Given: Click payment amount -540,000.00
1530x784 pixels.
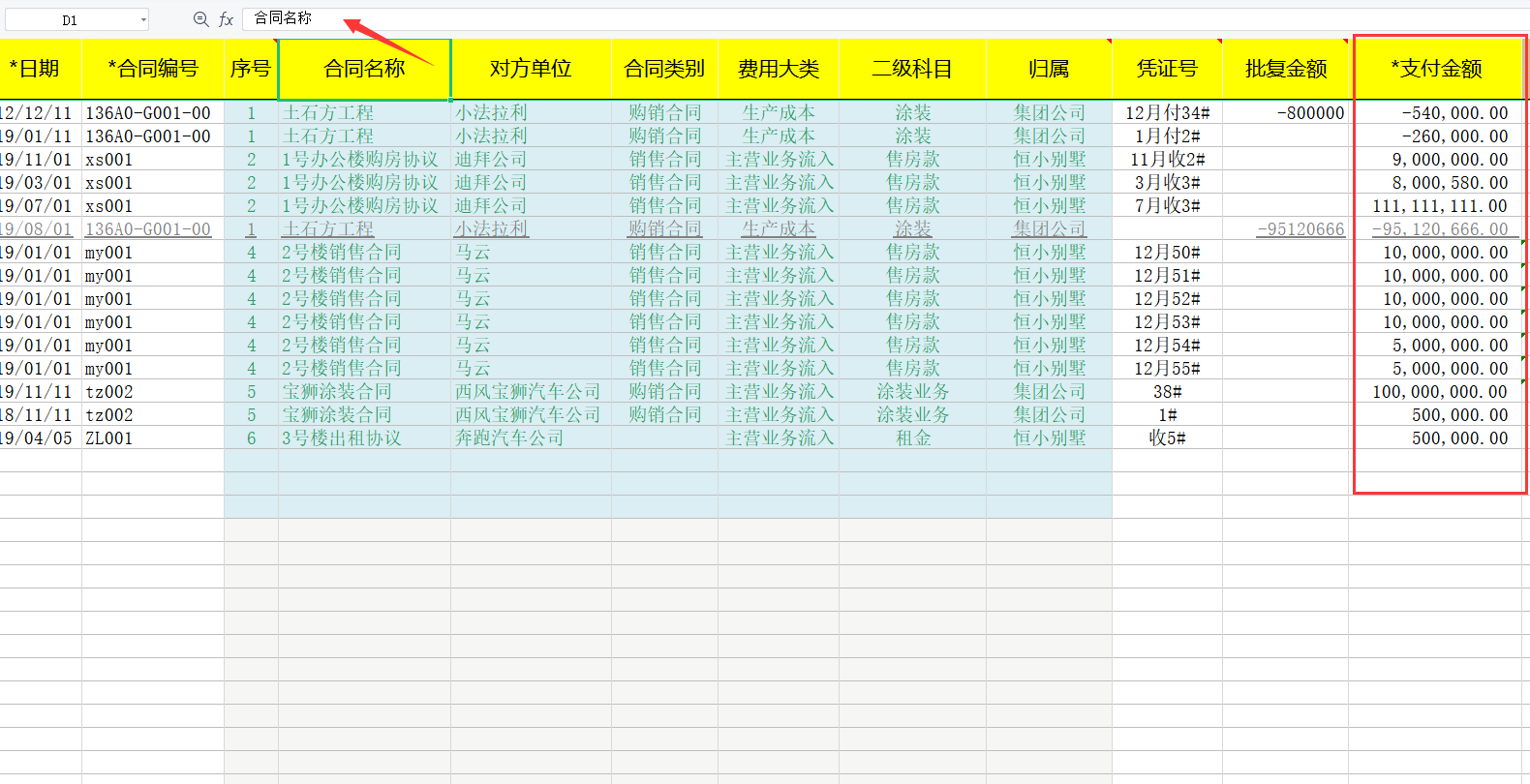Looking at the screenshot, I should pyautogui.click(x=1437, y=113).
